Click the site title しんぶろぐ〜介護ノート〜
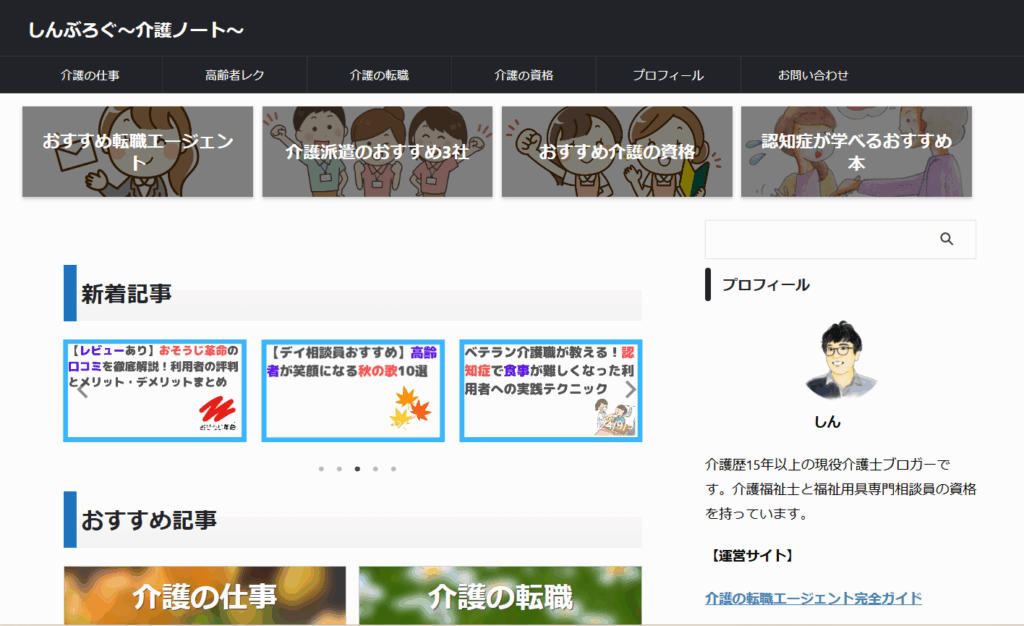Viewport: 1024px width, 626px height. pyautogui.click(x=136, y=31)
